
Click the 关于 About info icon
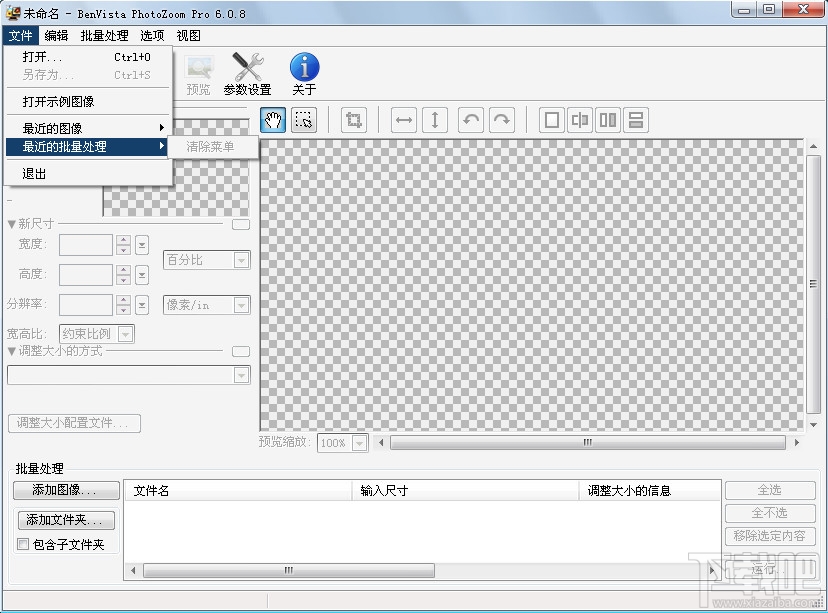tap(304, 70)
